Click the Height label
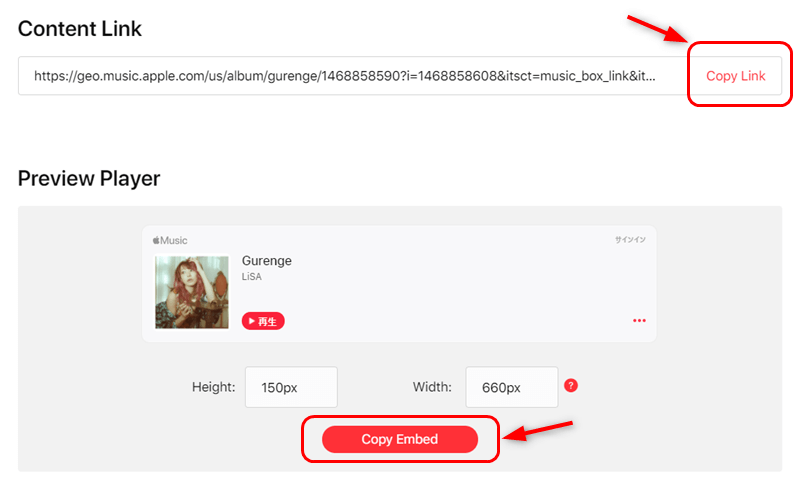Image resolution: width=800 pixels, height=488 pixels. (x=213, y=387)
